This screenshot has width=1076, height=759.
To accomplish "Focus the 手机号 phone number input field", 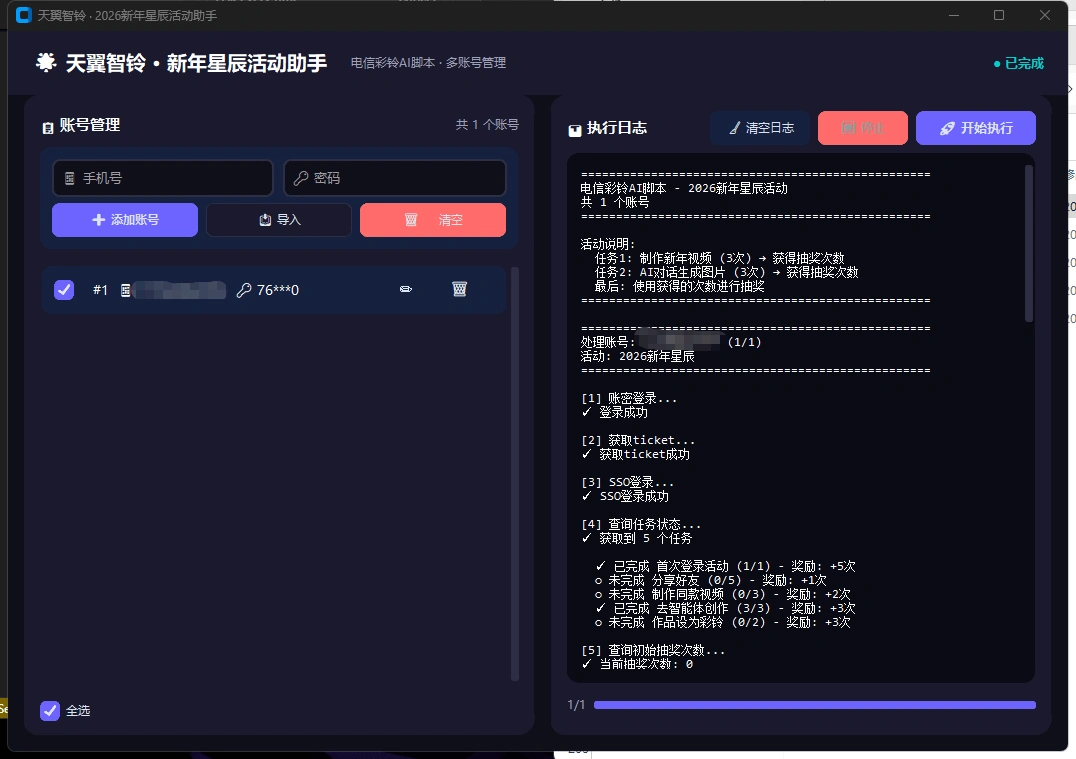I will pyautogui.click(x=163, y=178).
